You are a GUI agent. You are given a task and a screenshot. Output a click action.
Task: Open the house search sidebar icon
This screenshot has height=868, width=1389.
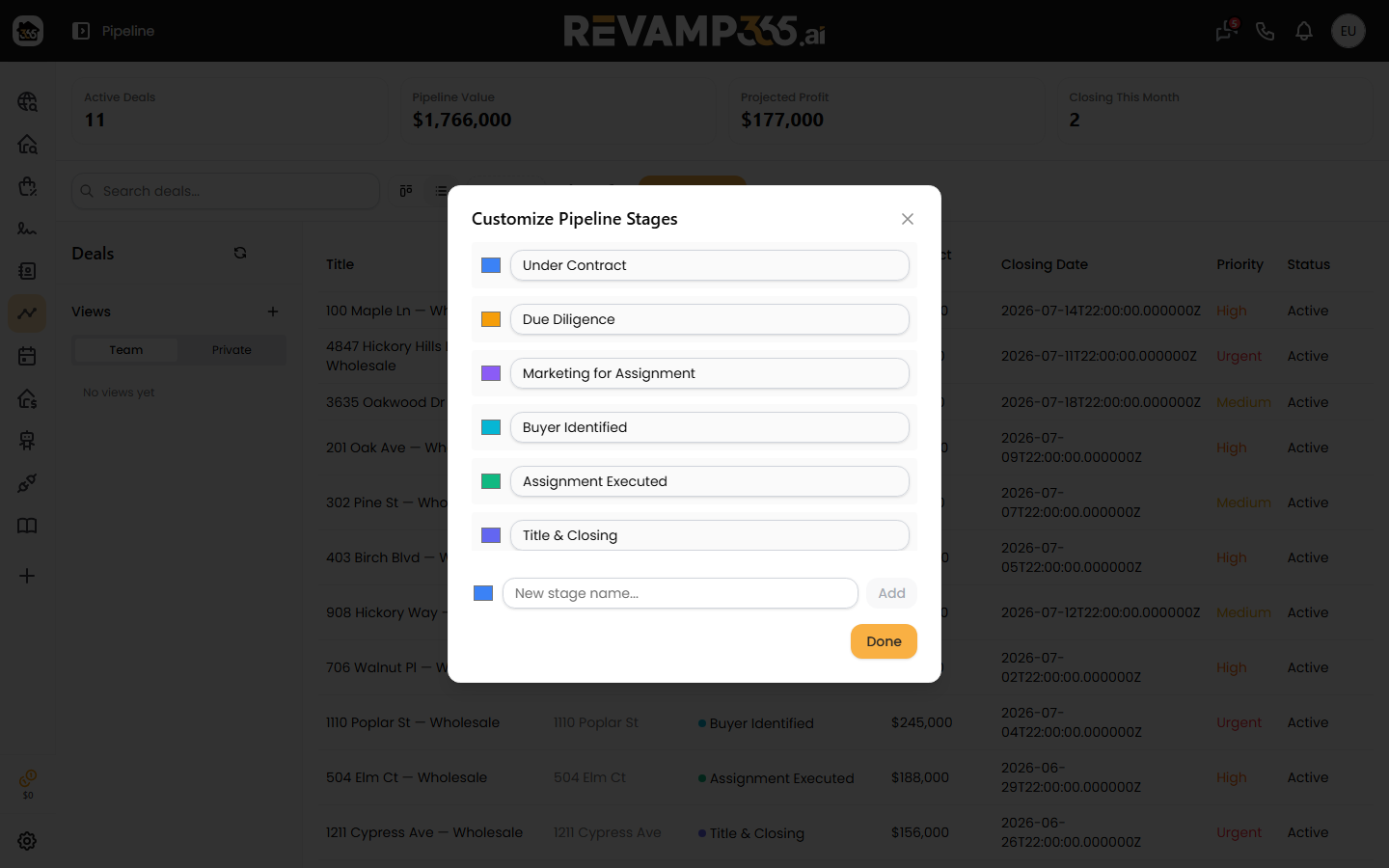pos(27,144)
